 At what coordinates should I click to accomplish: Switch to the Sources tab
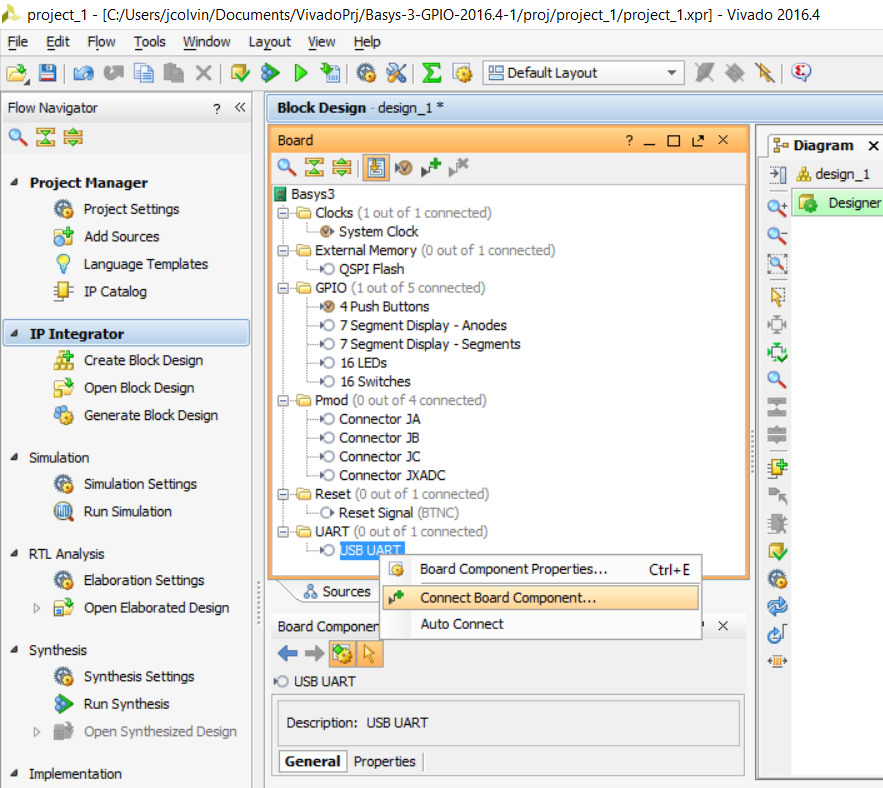337,591
